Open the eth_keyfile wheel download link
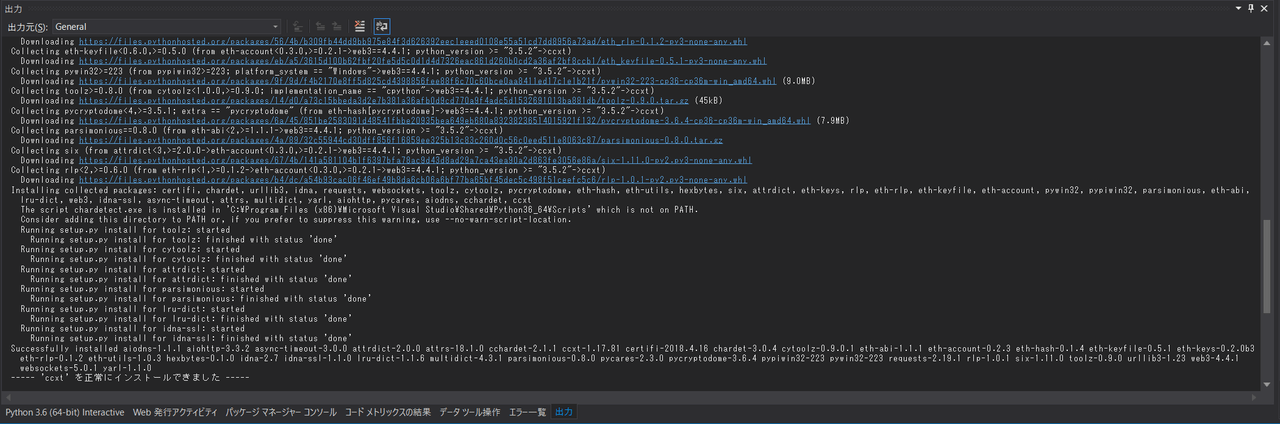Image resolution: width=1280 pixels, height=424 pixels. 420,60
